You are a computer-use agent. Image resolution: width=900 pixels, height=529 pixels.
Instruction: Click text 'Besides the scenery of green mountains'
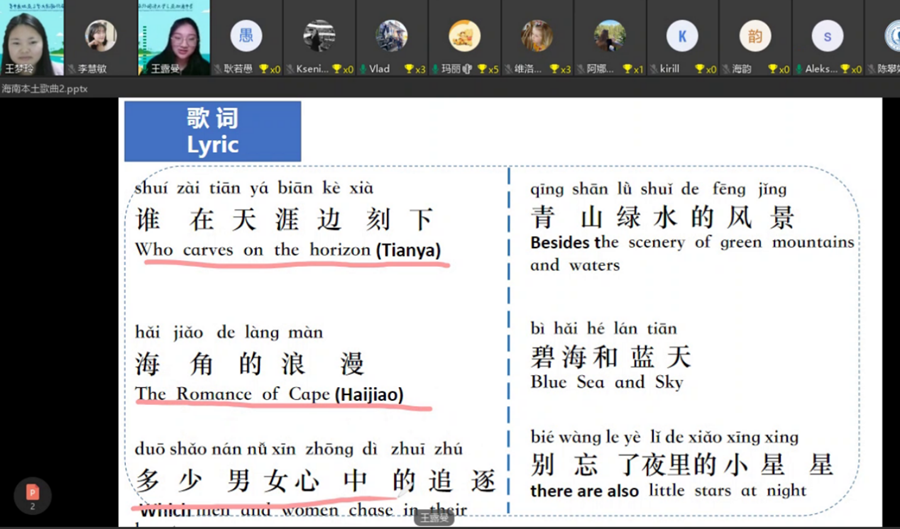tap(692, 243)
